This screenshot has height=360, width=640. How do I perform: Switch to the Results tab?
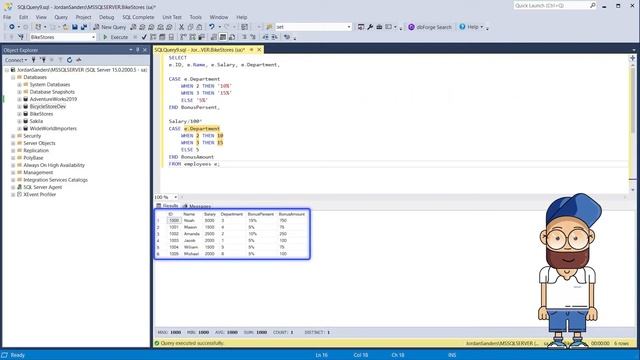tap(167, 206)
